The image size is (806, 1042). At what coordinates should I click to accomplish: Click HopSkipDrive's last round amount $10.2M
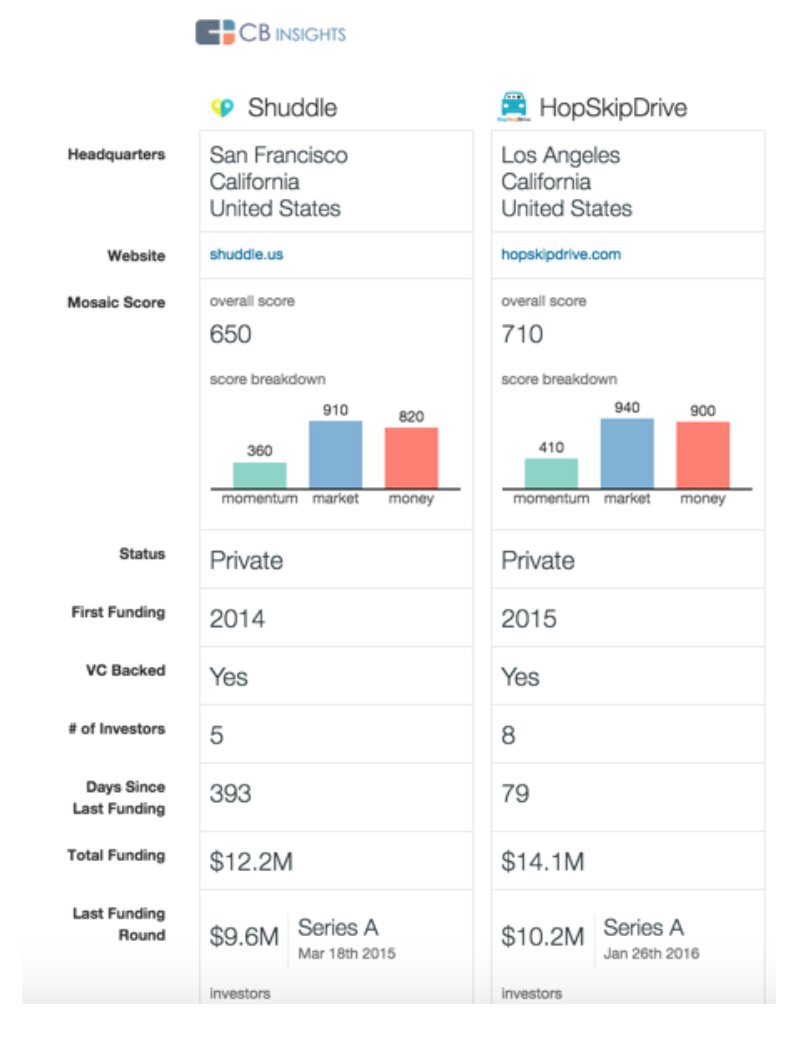coord(543,937)
